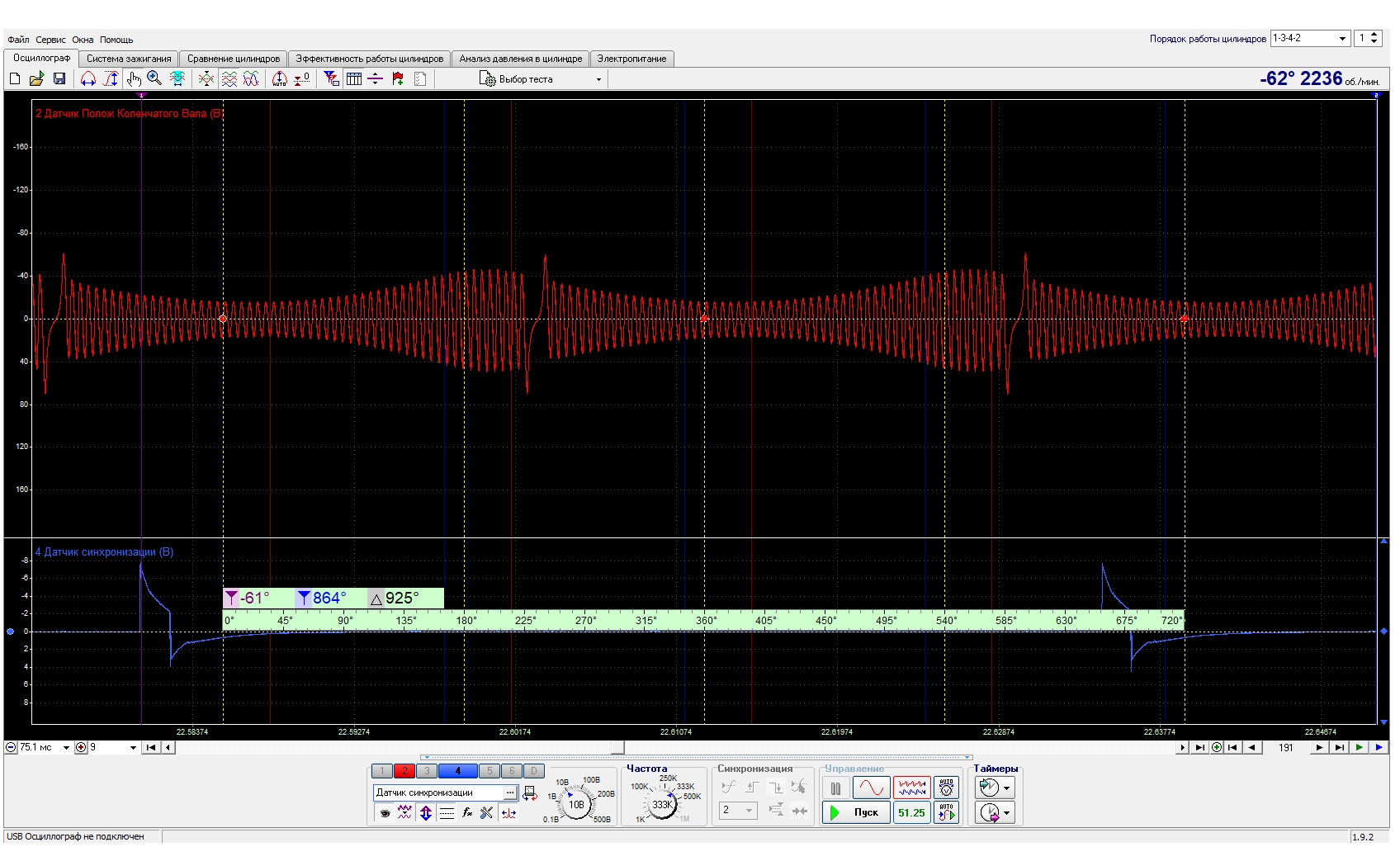1400x847 pixels.
Task: Open the sync channel dropdown showing 2
Action: 738,811
